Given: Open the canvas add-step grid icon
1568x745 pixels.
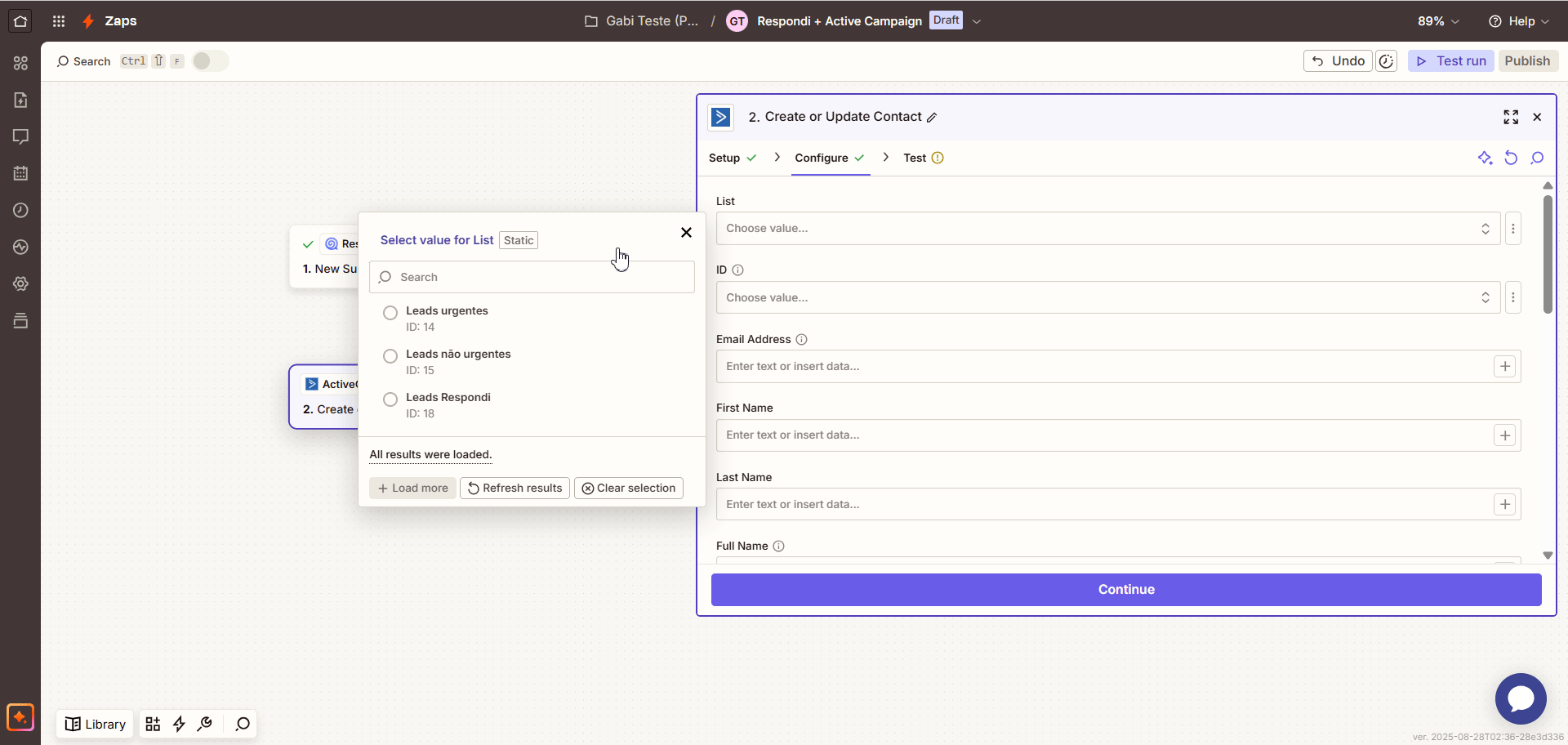Looking at the screenshot, I should click(x=153, y=724).
